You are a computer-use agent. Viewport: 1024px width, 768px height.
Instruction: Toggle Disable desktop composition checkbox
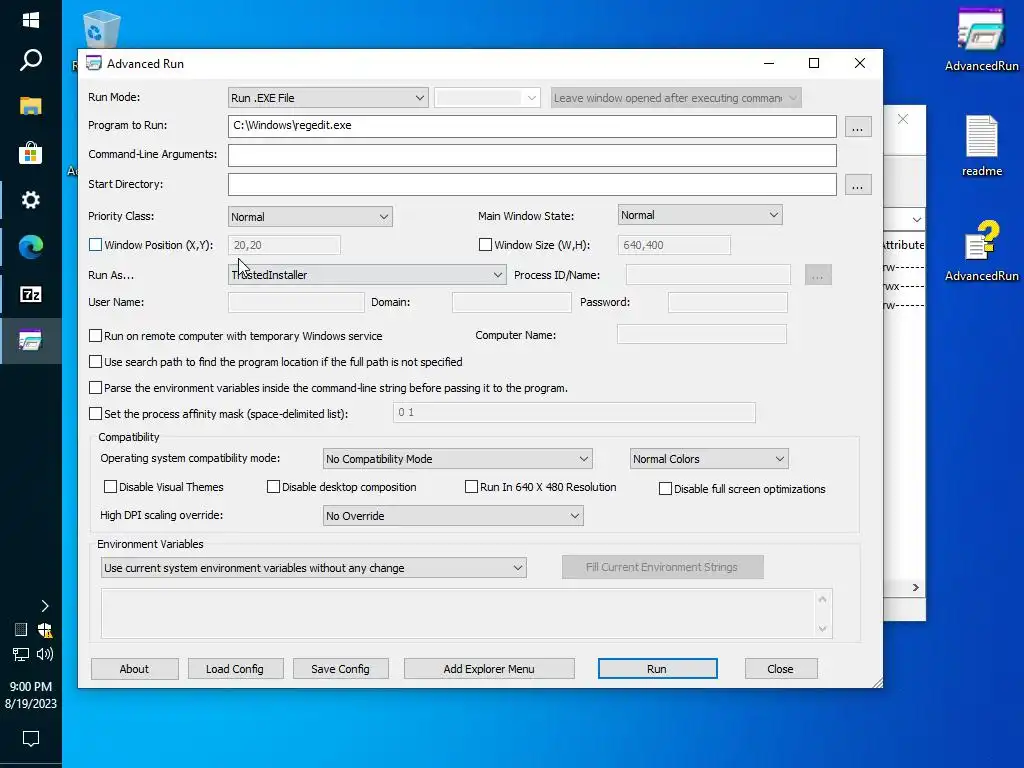[274, 487]
